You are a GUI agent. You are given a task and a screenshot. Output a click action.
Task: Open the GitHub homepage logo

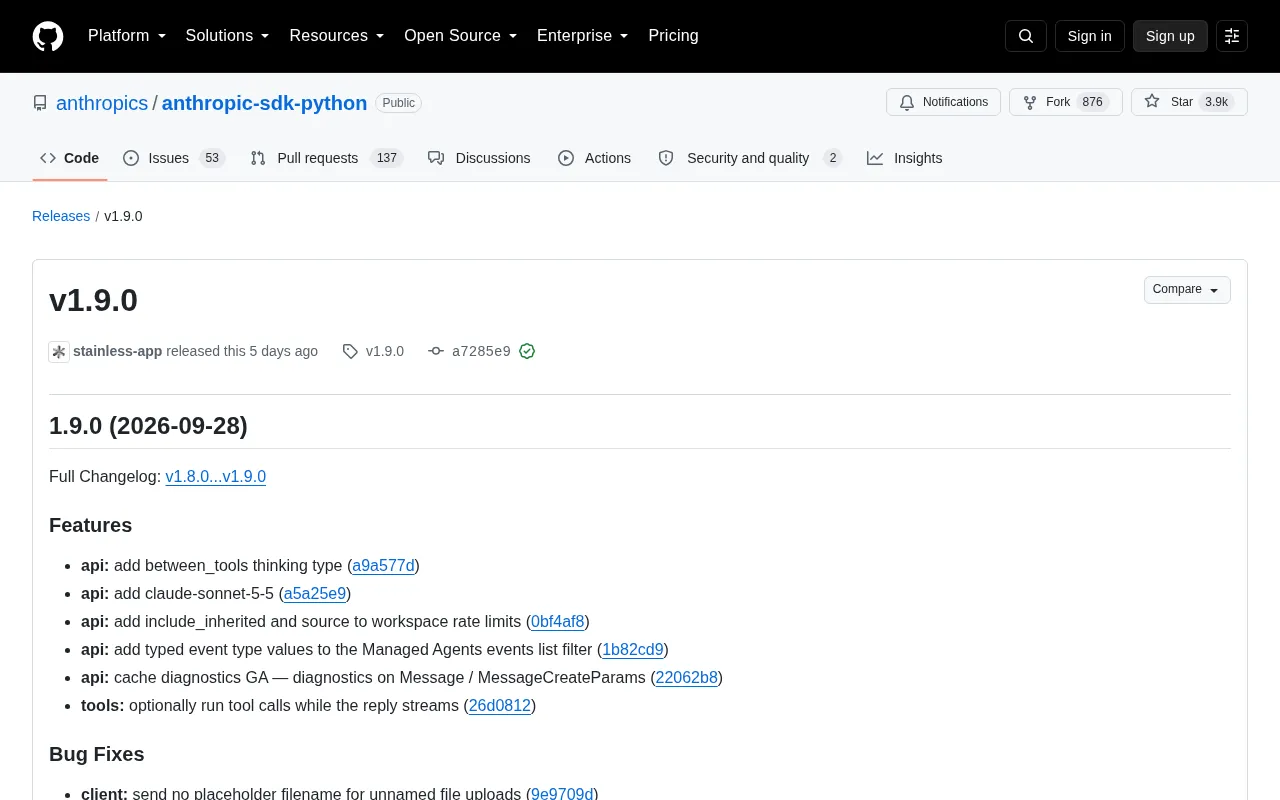tap(48, 36)
